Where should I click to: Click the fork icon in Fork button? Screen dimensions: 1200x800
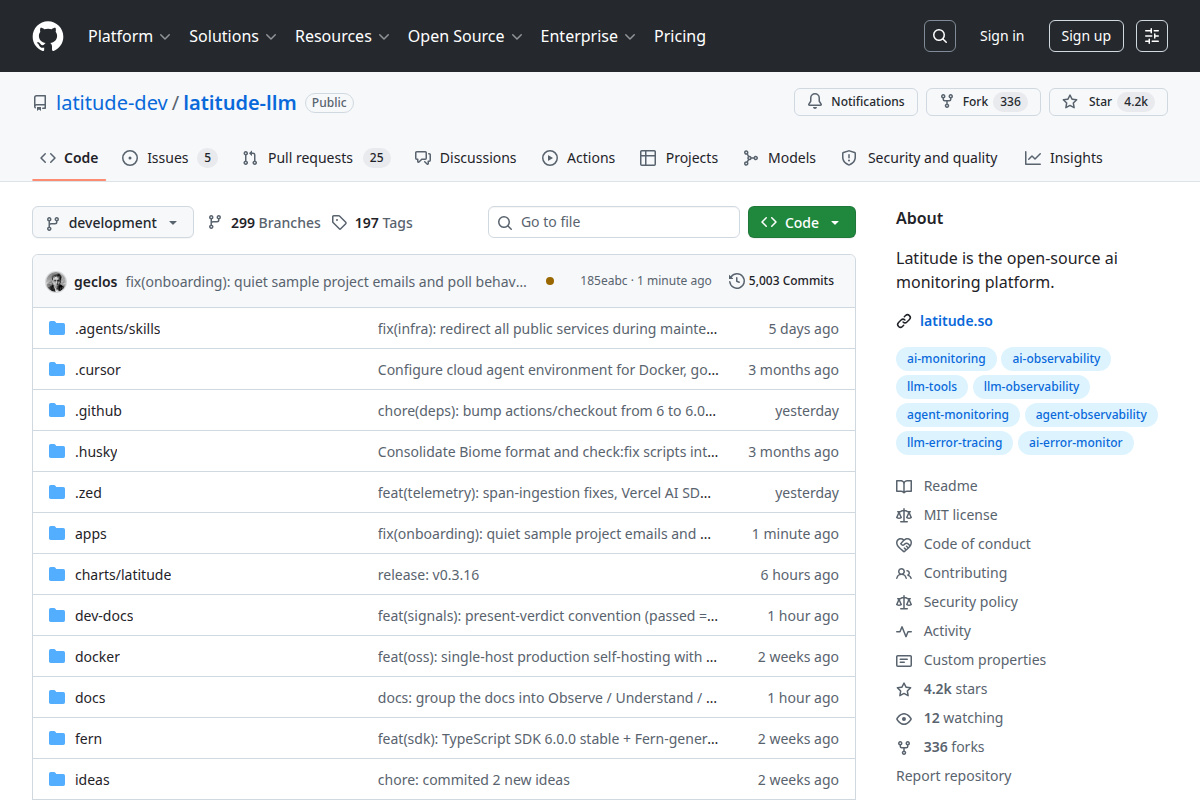pyautogui.click(x=947, y=102)
